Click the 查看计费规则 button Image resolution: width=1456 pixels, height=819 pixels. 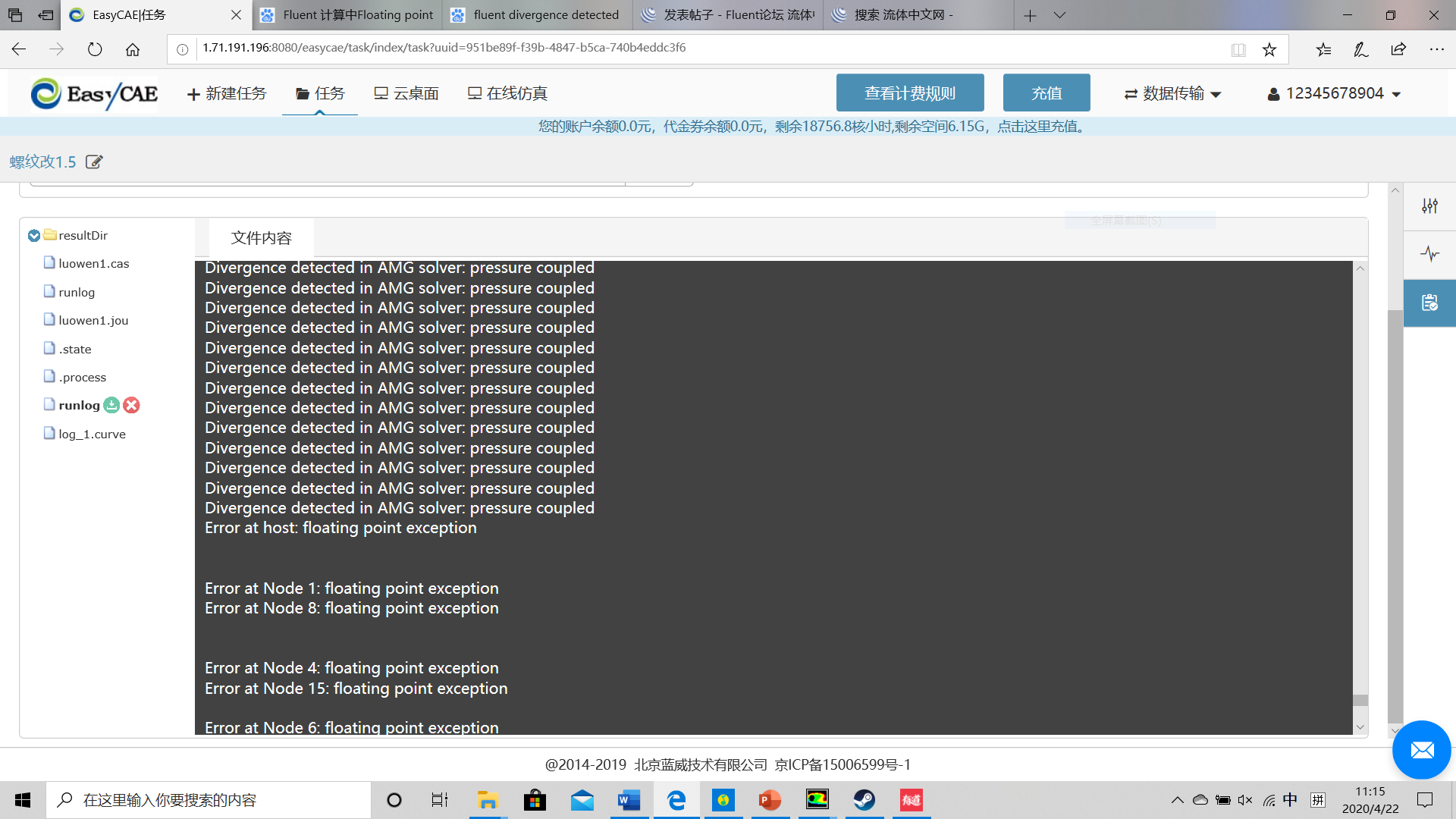909,93
